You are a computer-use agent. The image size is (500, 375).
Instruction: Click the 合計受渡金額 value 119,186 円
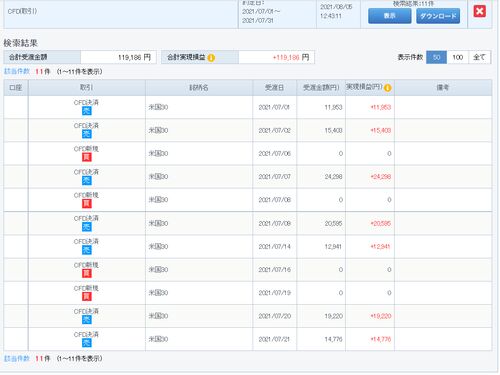(x=134, y=57)
